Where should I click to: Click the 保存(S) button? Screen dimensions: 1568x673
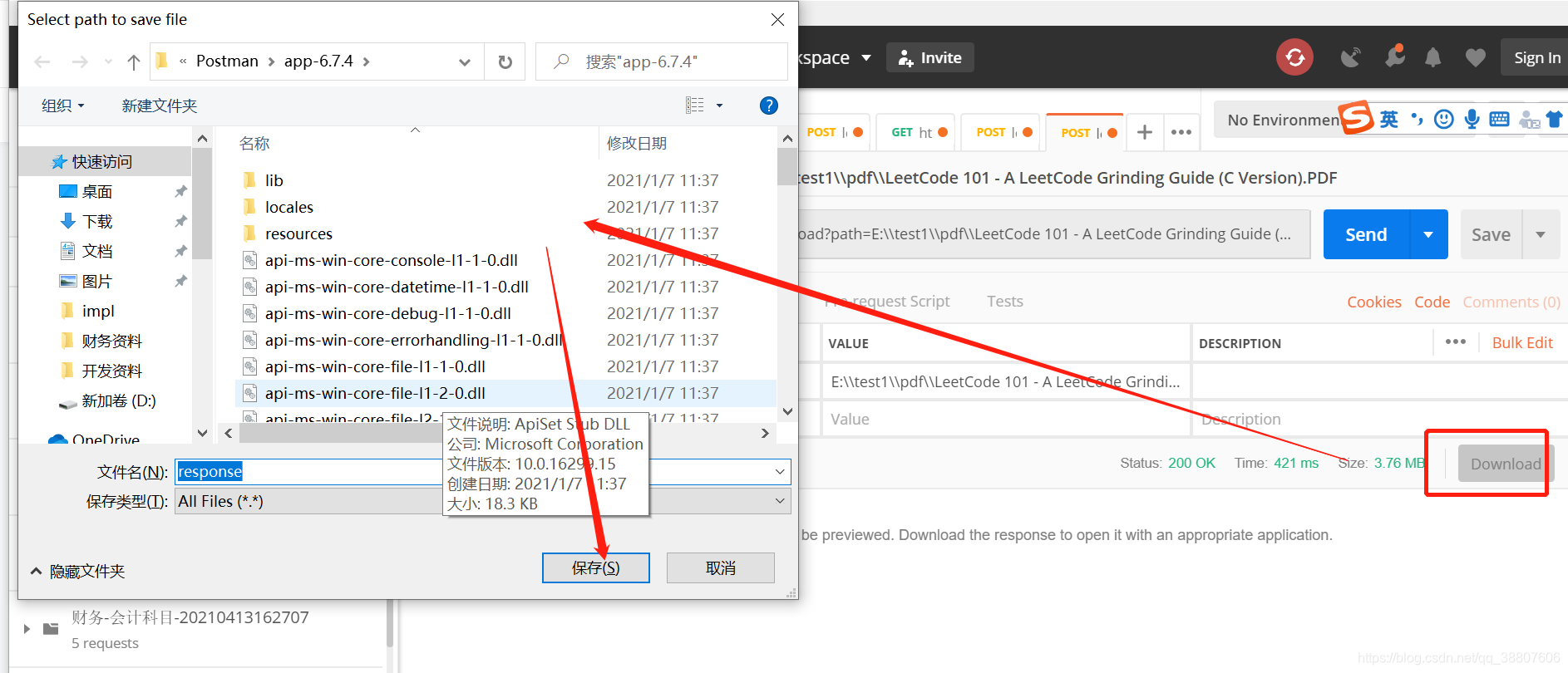(x=596, y=567)
